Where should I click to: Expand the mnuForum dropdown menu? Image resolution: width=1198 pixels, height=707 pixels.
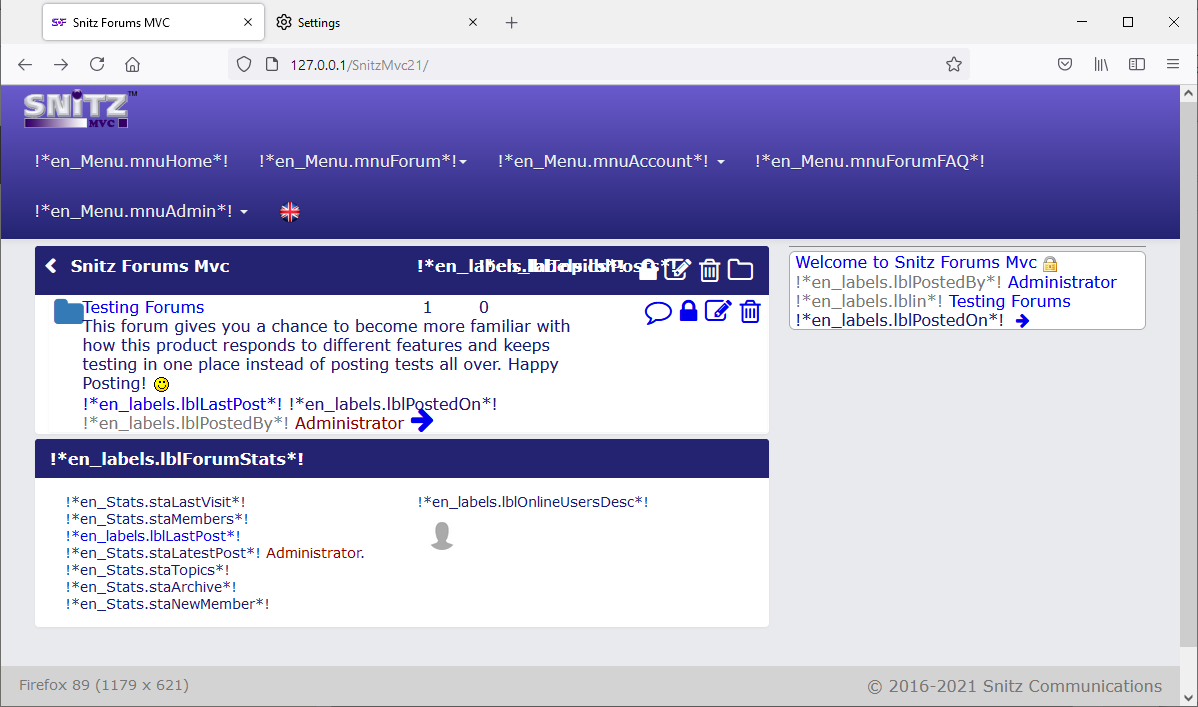coord(363,161)
